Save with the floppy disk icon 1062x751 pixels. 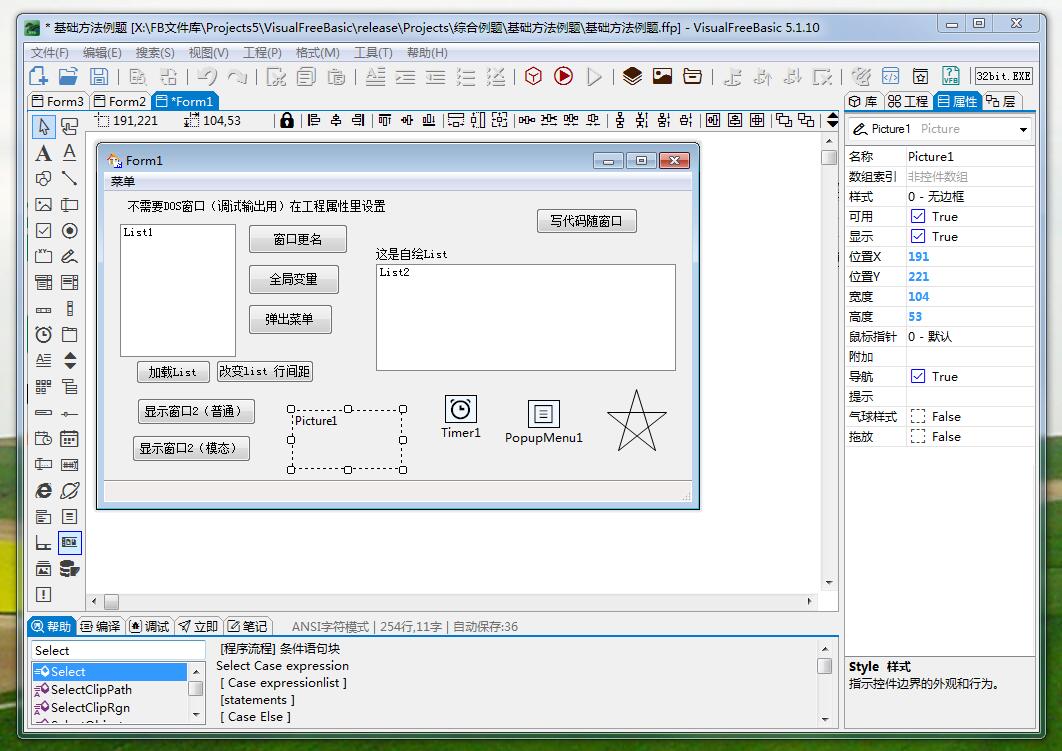point(99,77)
